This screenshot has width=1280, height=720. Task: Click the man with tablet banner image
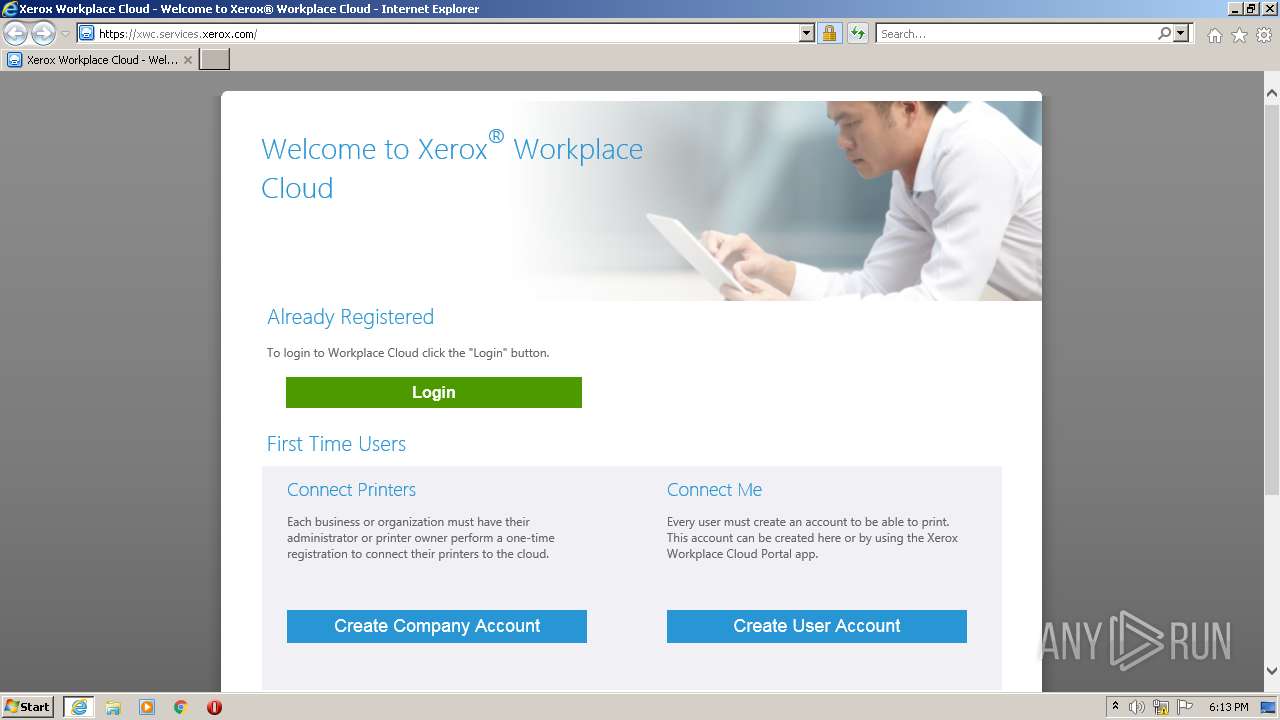780,200
